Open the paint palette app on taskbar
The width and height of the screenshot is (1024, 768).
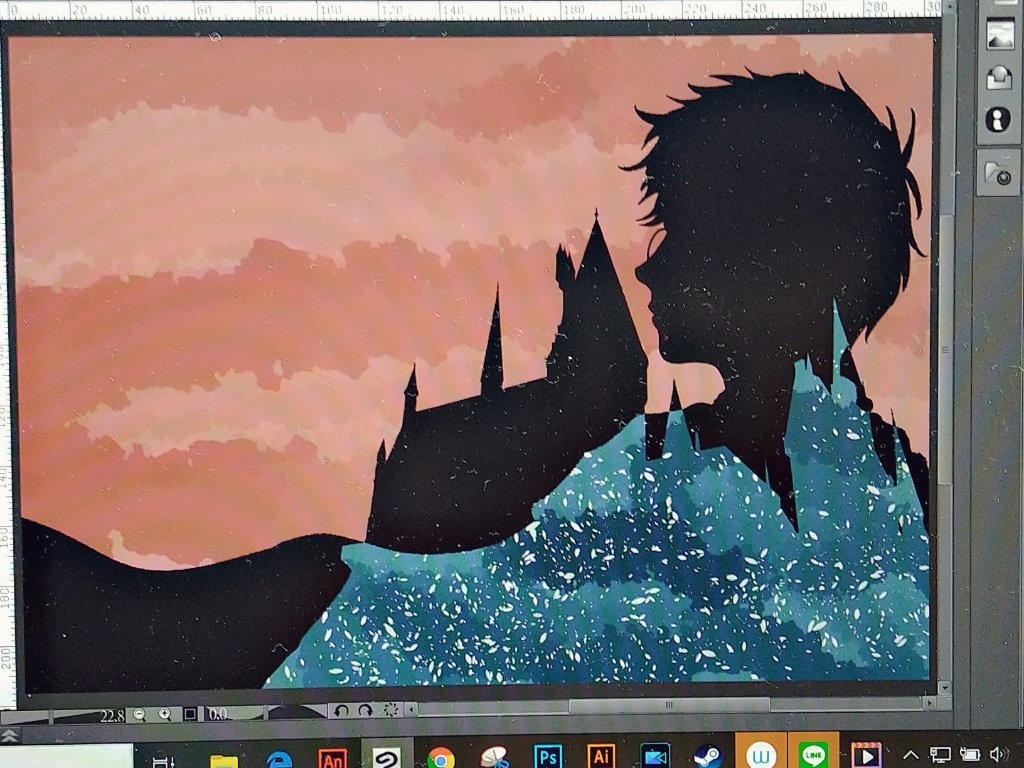click(x=494, y=757)
